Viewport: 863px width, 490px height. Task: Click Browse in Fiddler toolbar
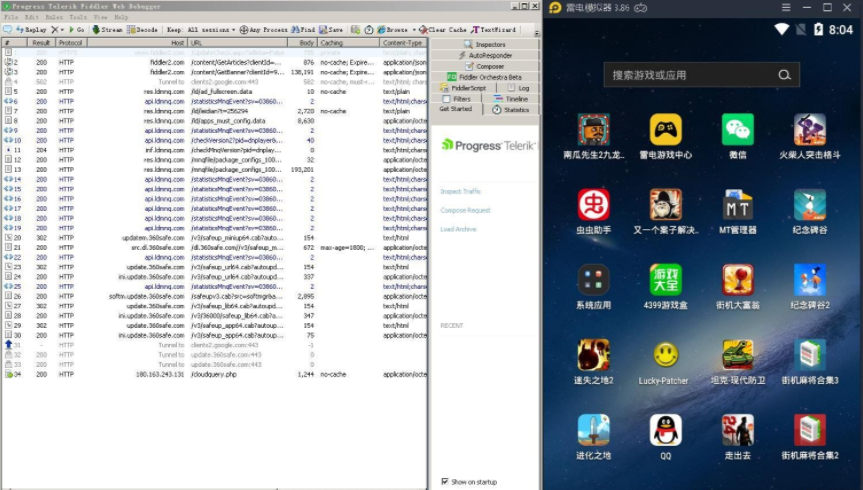(392, 29)
